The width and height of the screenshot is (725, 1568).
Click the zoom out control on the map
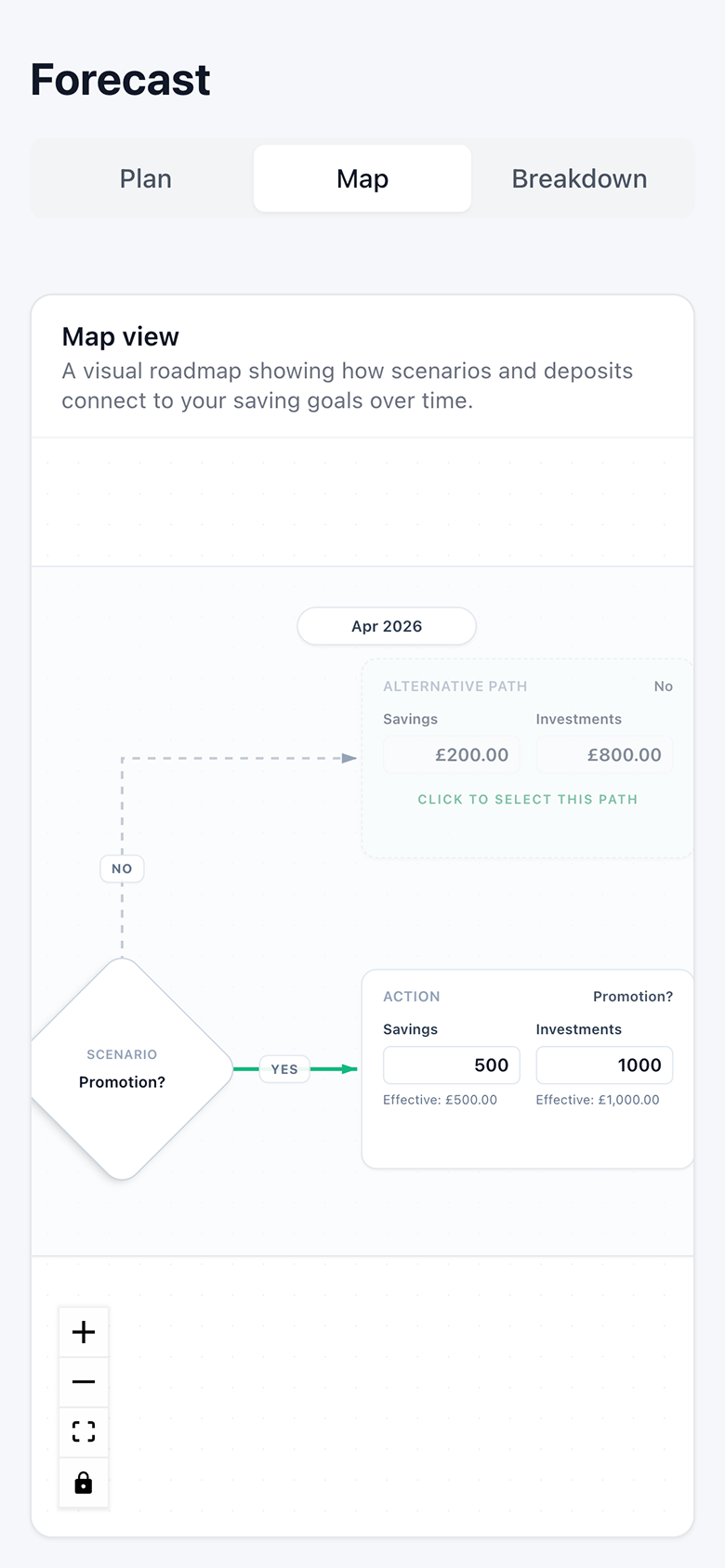83,1381
